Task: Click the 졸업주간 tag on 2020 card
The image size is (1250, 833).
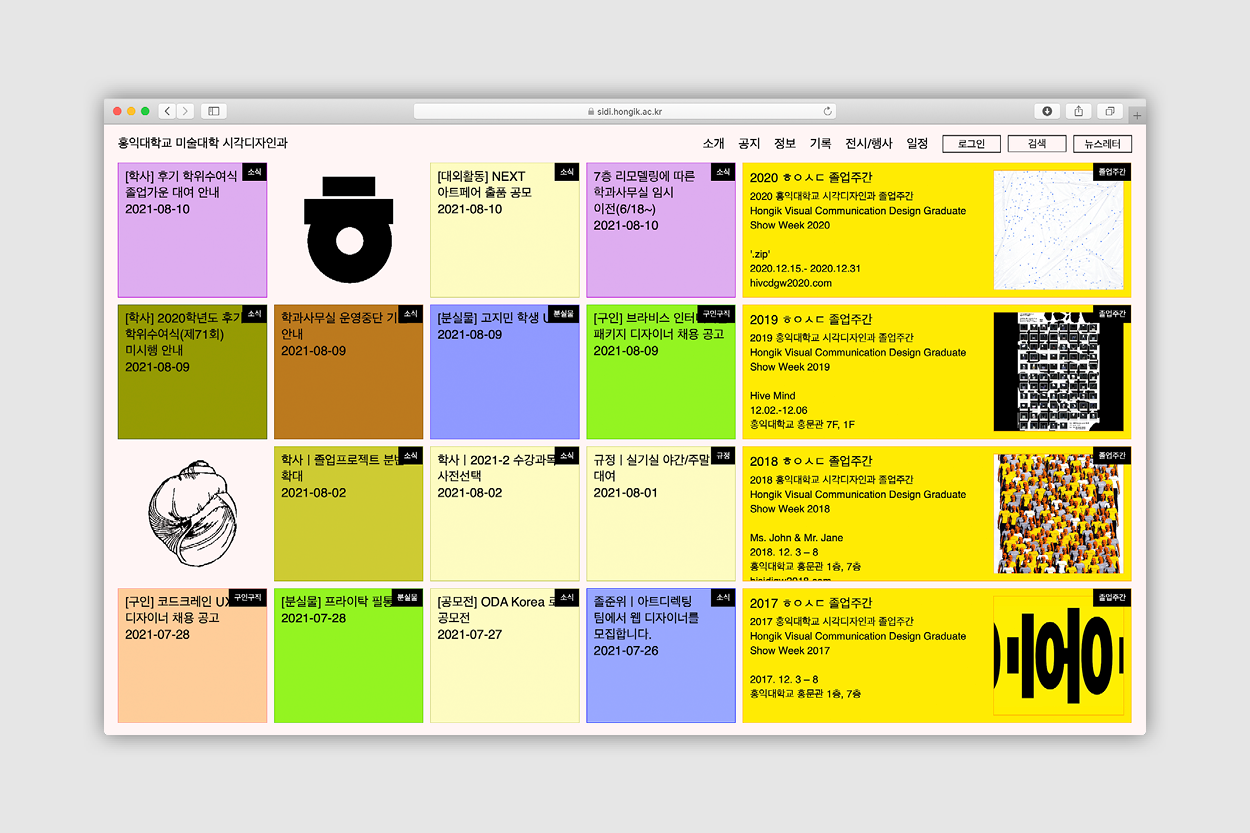Action: 1112,171
